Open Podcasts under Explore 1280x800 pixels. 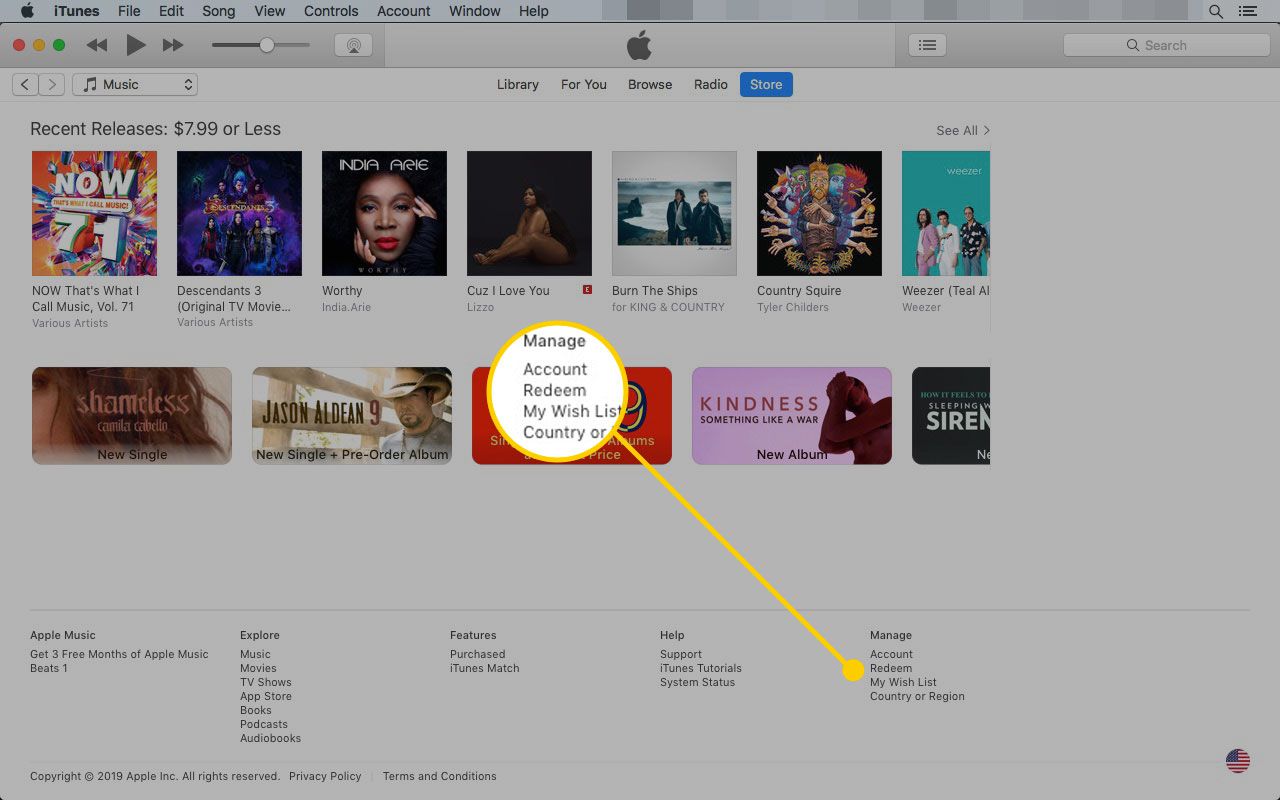click(x=264, y=724)
